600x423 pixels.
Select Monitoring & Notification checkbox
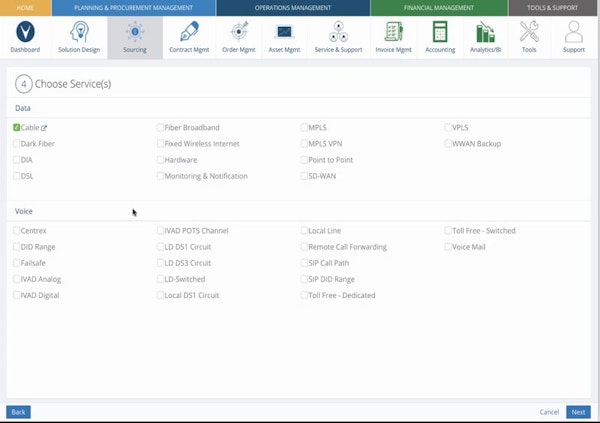click(x=160, y=176)
